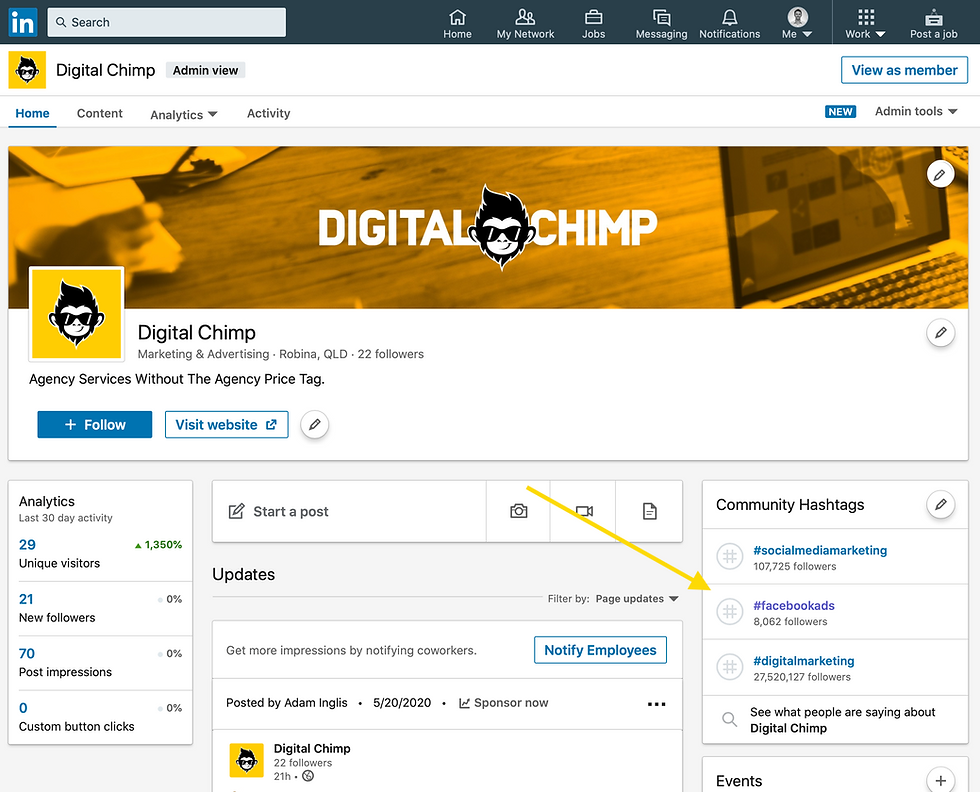
Task: Open the Jobs briefcase icon
Action: [593, 24]
